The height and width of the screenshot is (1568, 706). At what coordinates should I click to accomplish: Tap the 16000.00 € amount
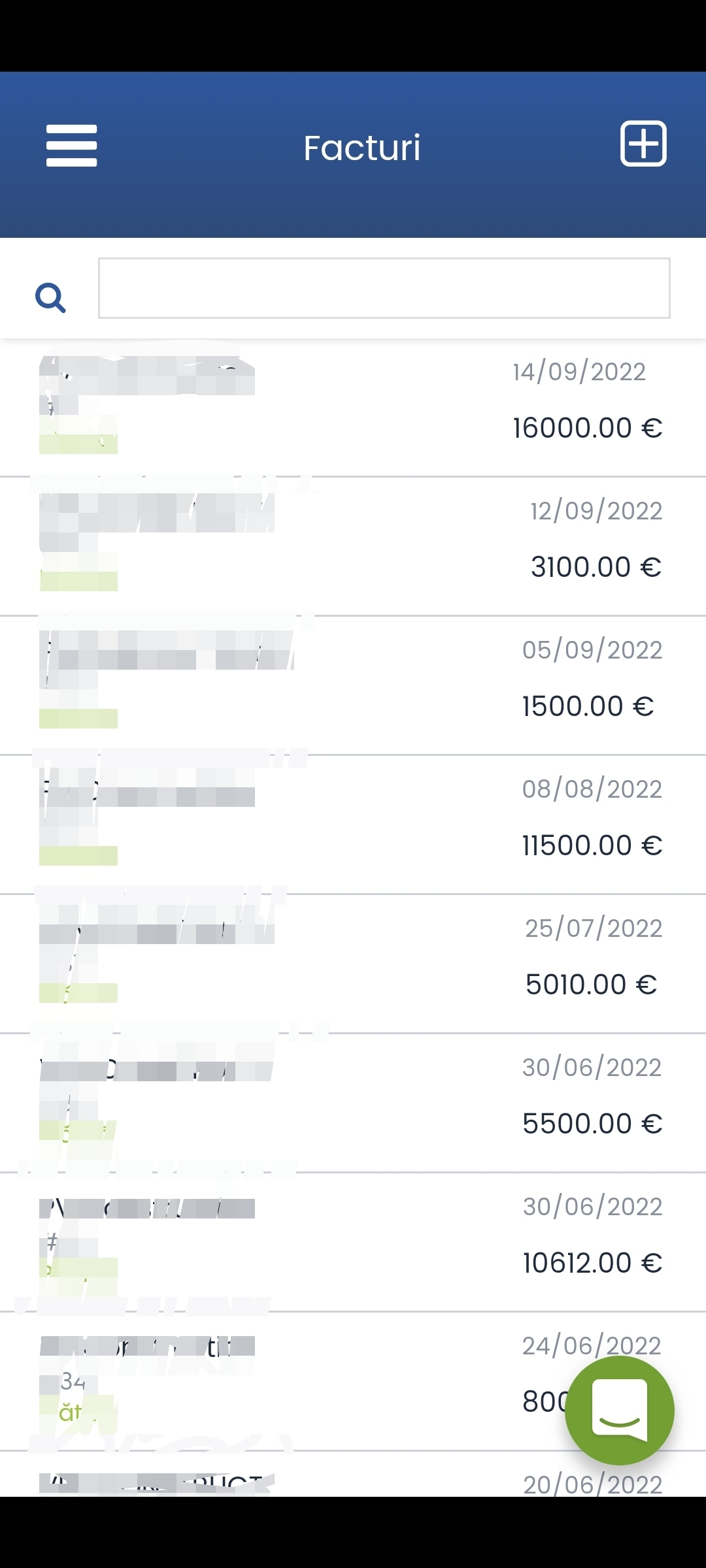point(587,428)
